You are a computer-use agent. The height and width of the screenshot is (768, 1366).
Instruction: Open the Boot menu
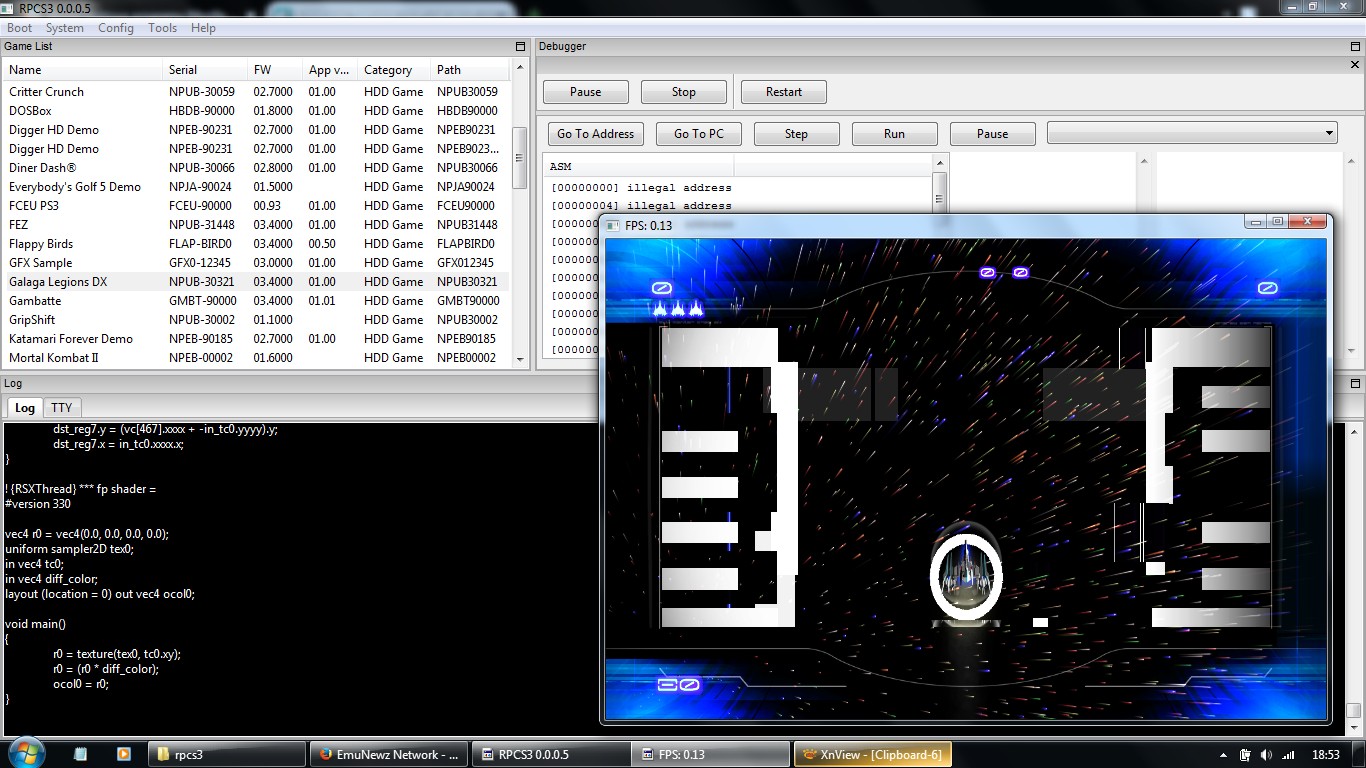[x=20, y=28]
